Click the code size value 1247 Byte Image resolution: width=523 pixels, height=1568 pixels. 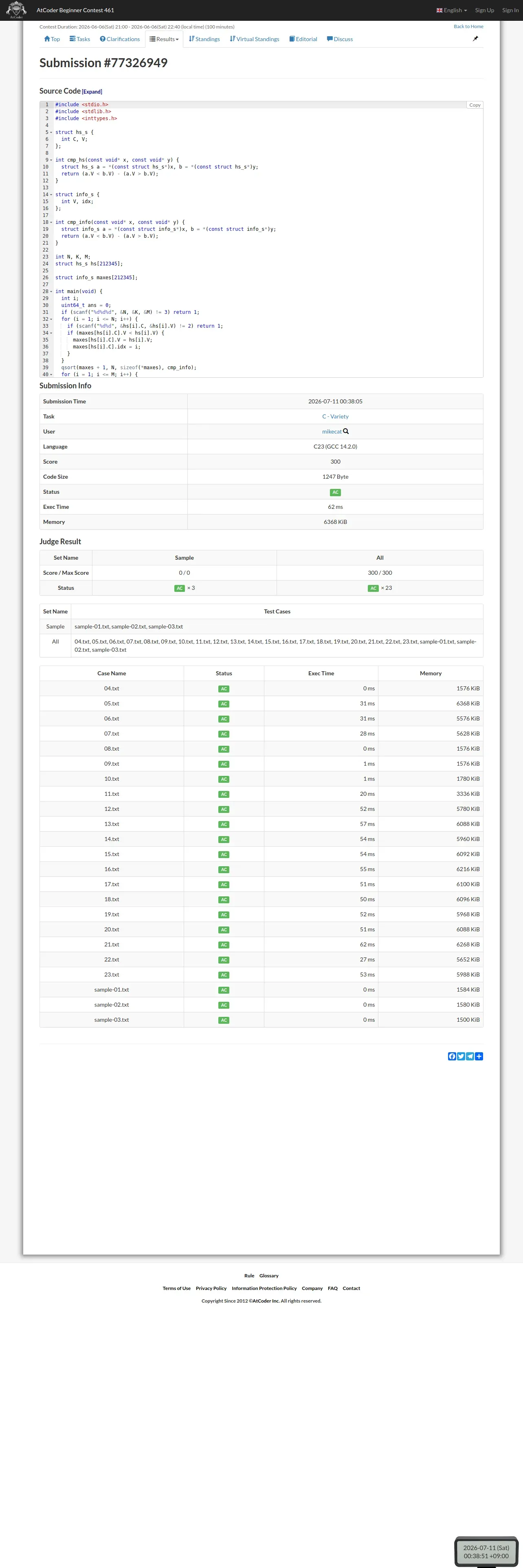click(x=336, y=477)
